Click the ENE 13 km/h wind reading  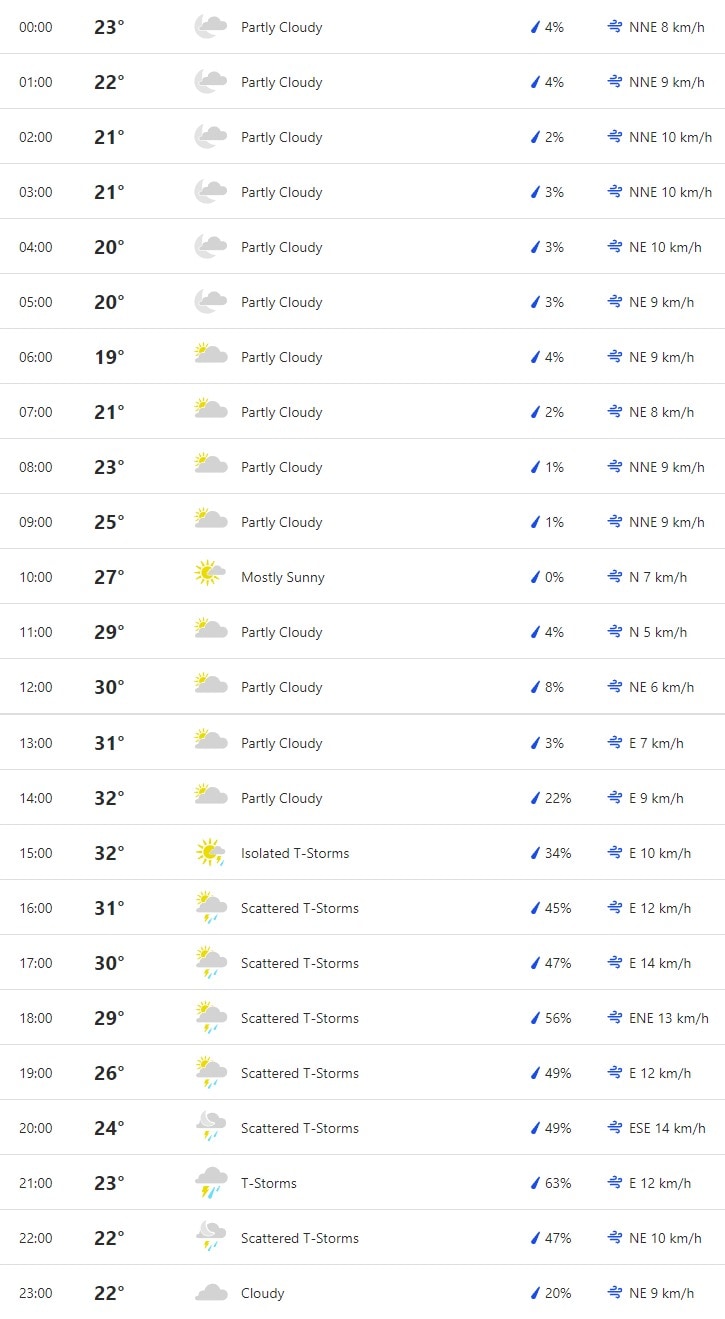point(668,1018)
